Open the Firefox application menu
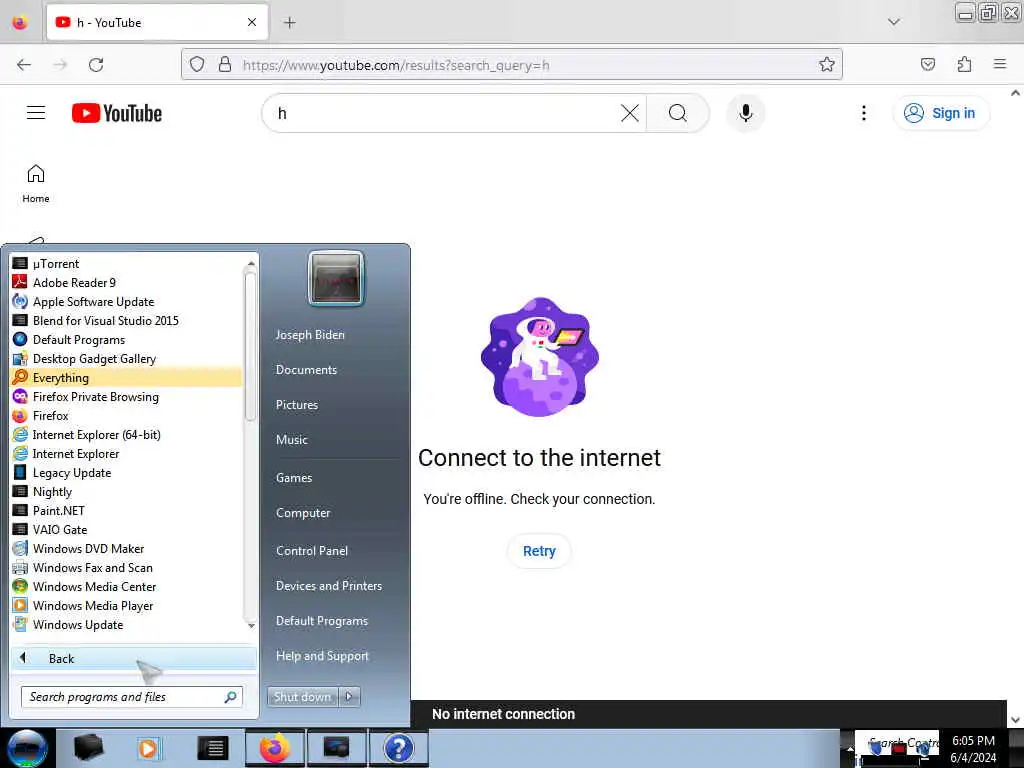The width and height of the screenshot is (1024, 768). click(999, 65)
